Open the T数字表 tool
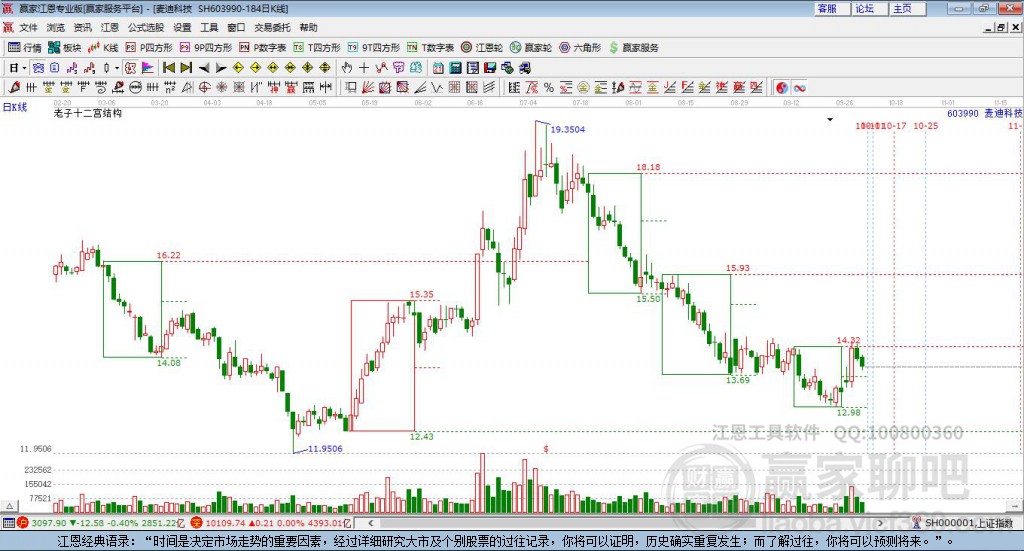Screen dimensions: 1024x551 pos(430,48)
